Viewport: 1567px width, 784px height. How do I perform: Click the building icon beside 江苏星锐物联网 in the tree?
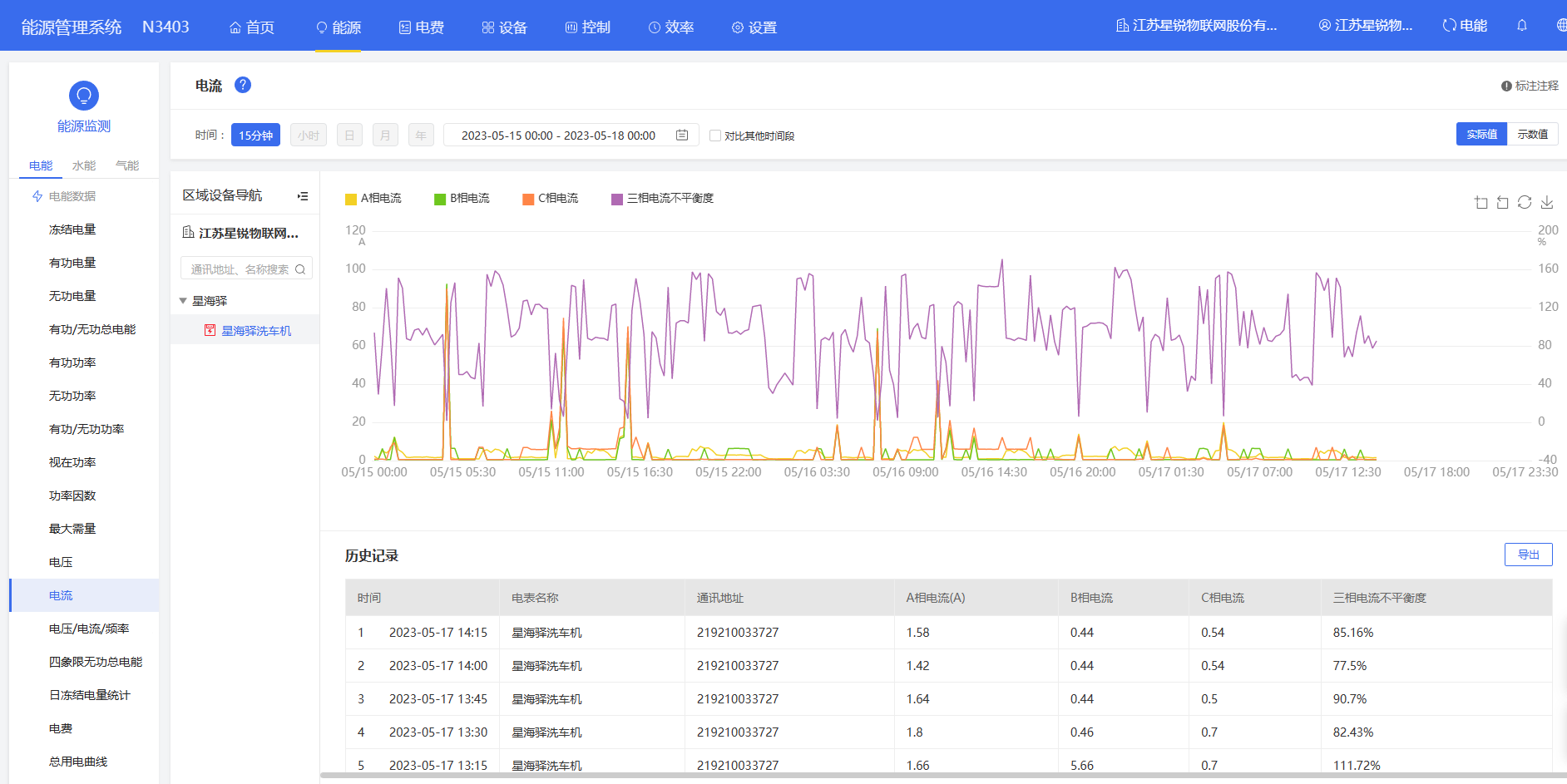(188, 233)
